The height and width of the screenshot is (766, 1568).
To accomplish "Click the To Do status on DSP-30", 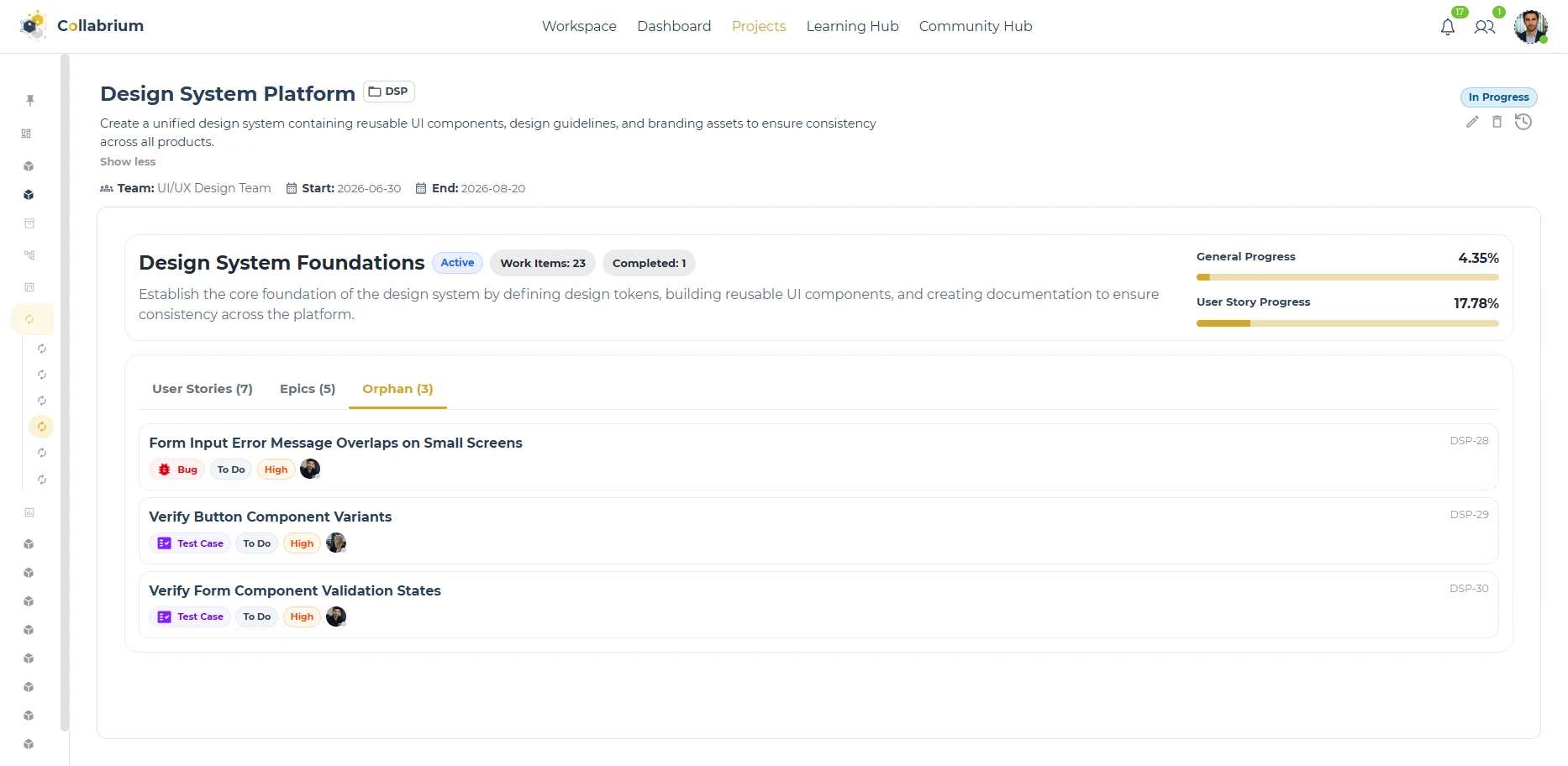I will tap(257, 616).
